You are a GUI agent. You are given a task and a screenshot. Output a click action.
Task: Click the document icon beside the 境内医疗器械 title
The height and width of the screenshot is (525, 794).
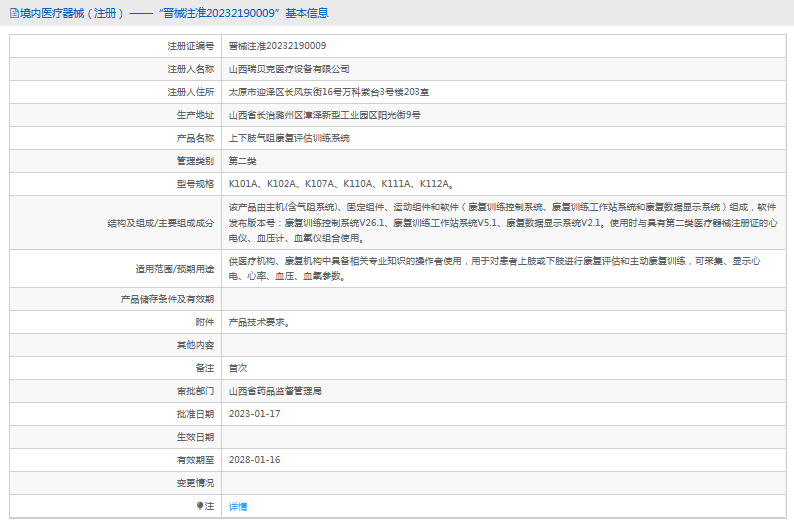point(14,13)
